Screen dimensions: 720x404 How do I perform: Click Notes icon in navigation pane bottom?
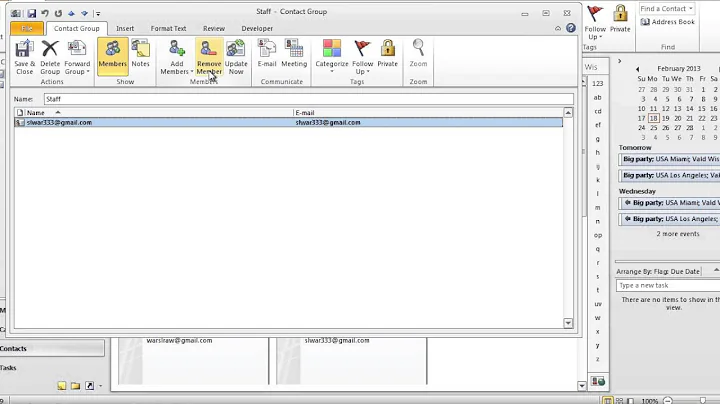click(x=62, y=386)
